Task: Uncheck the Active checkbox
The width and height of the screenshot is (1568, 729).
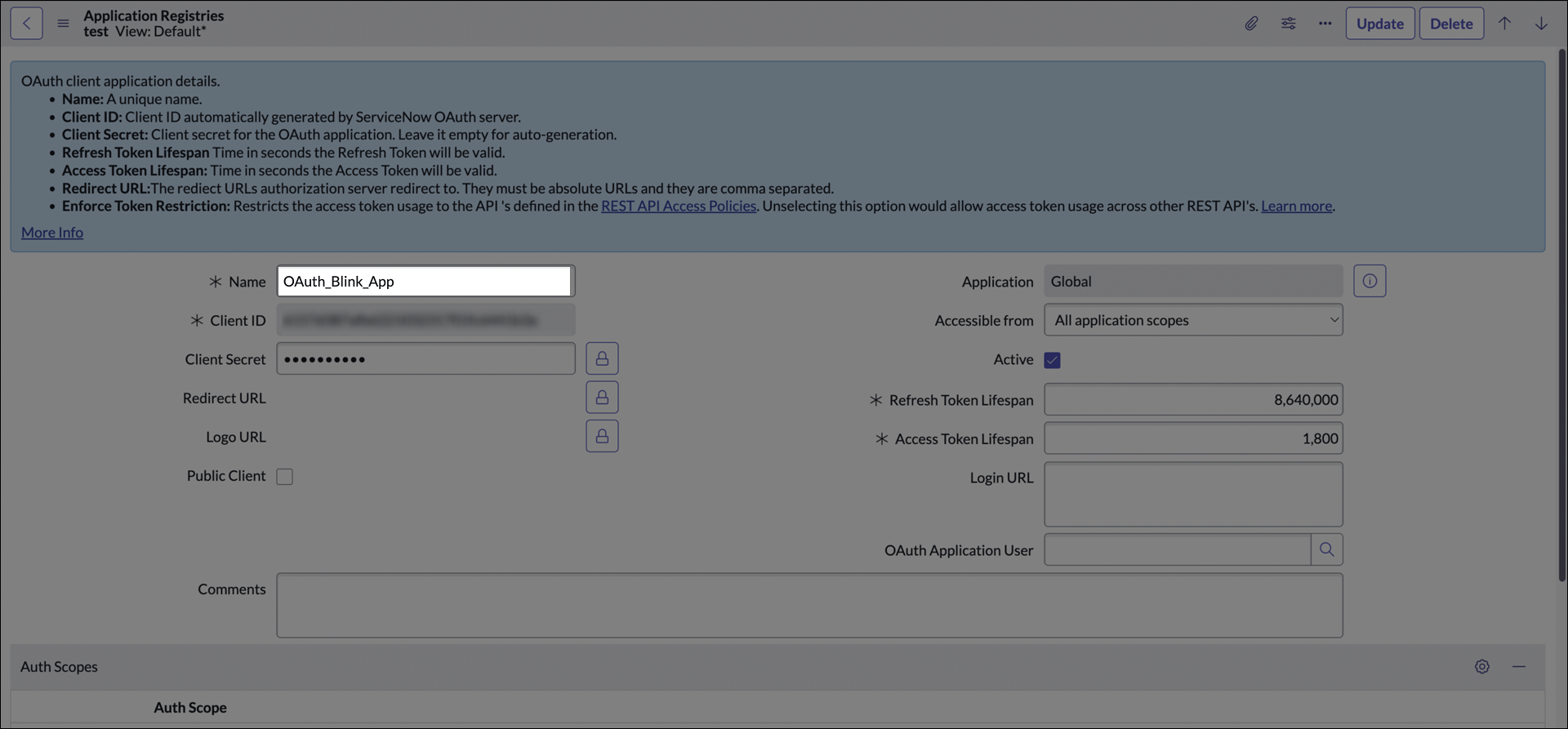Action: (x=1052, y=360)
